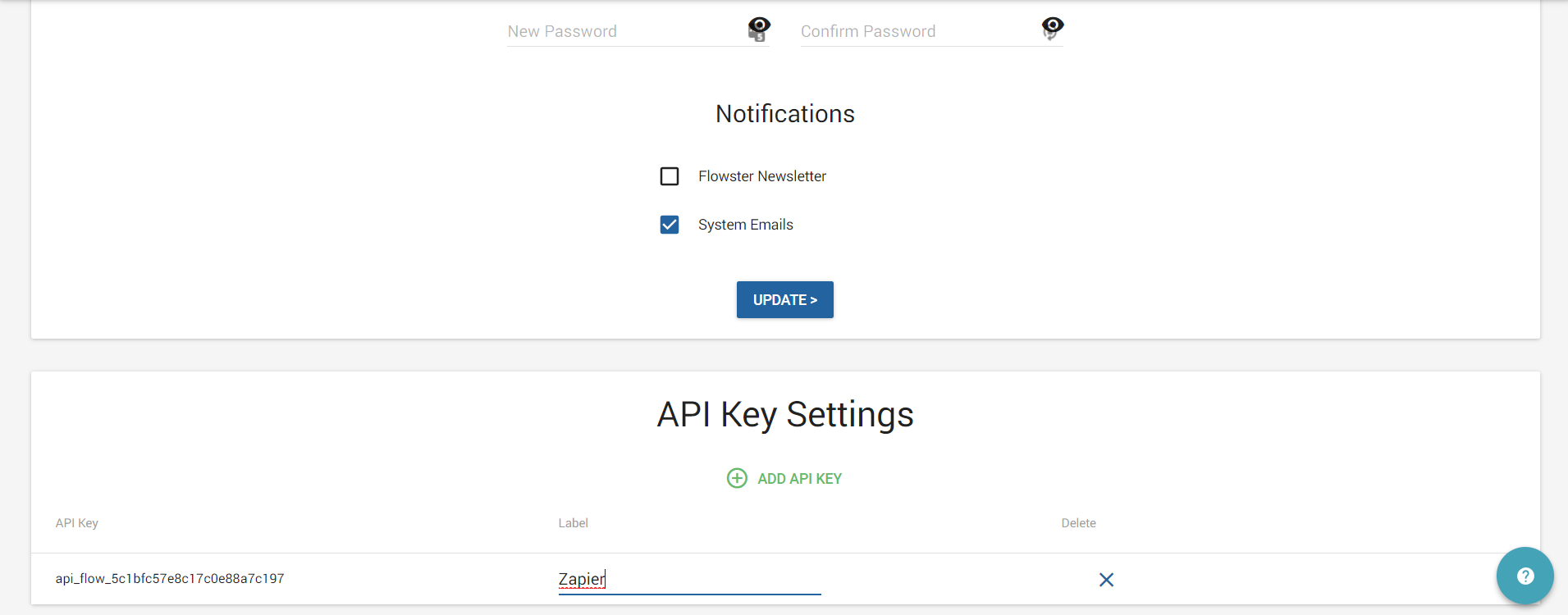
Task: Uncheck the System Emails checkbox
Action: pyautogui.click(x=670, y=225)
